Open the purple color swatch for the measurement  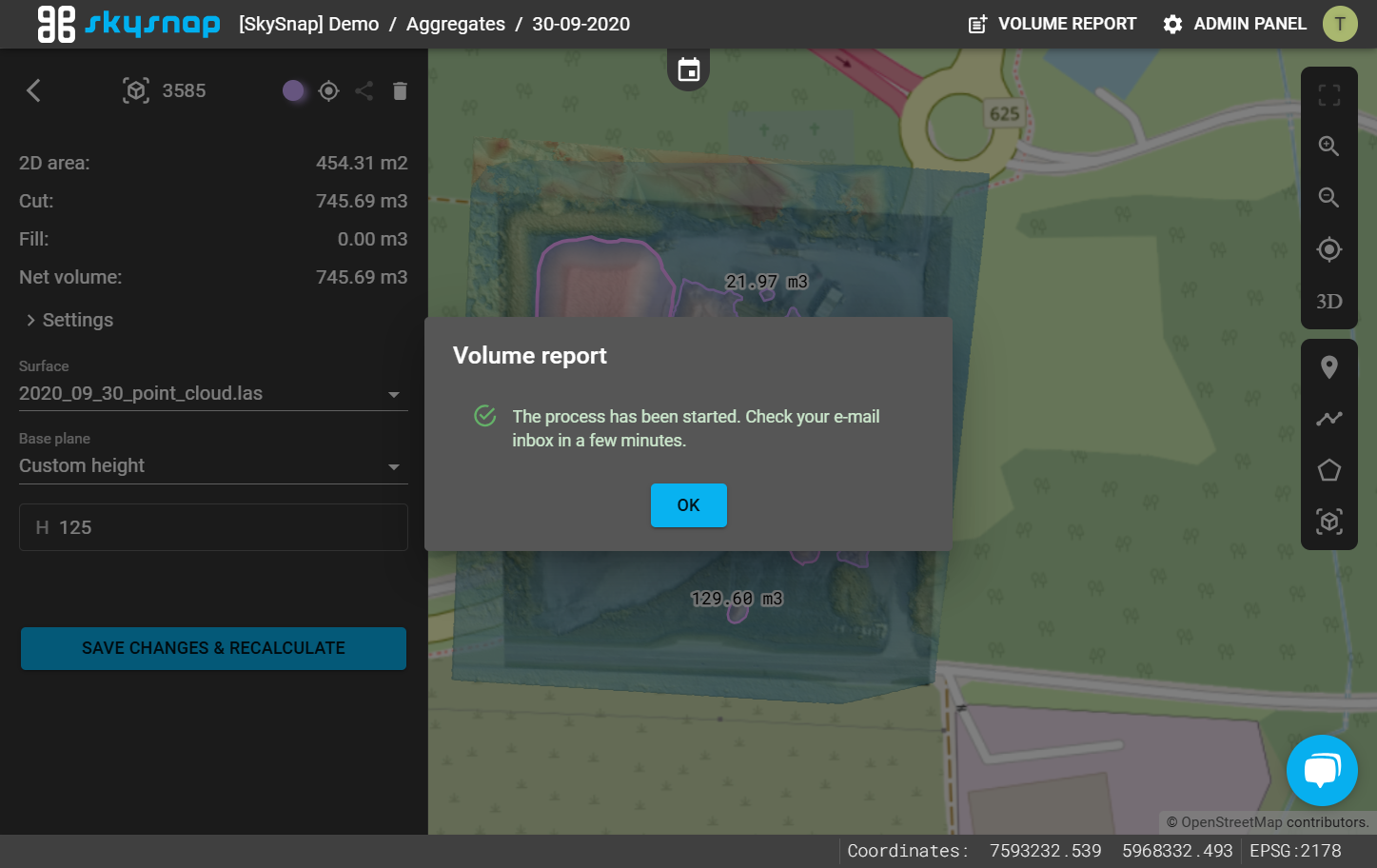(x=294, y=90)
